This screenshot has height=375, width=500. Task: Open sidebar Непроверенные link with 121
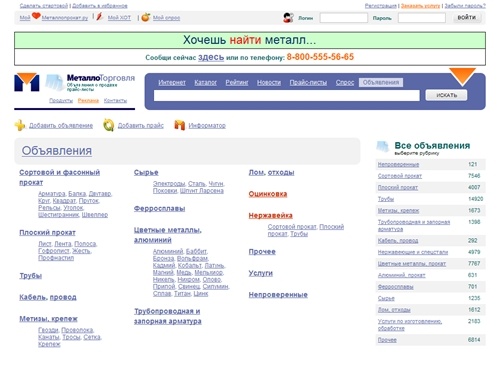click(398, 164)
